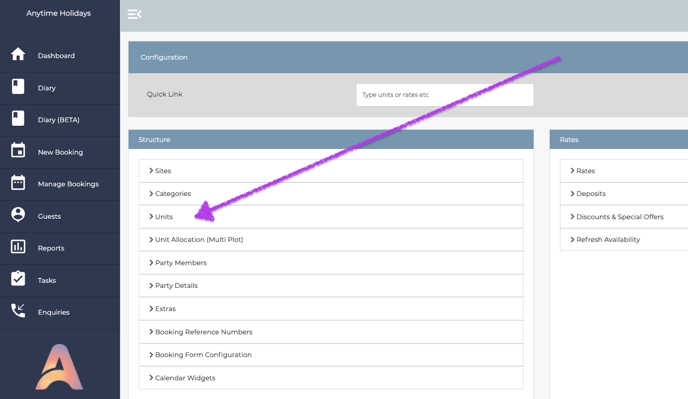Expand the Sites chevron
Viewport: 688px width, 399px height.
click(151, 170)
